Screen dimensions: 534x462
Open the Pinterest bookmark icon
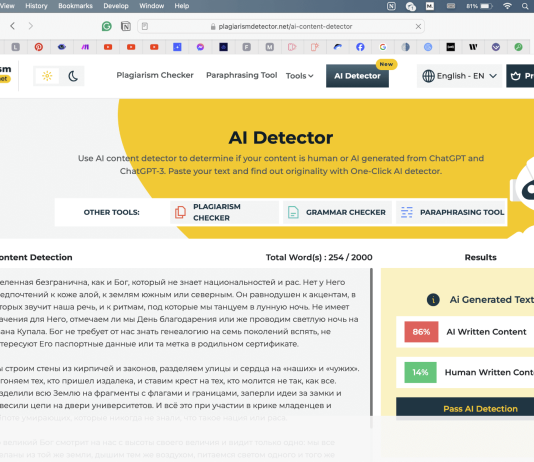click(39, 47)
